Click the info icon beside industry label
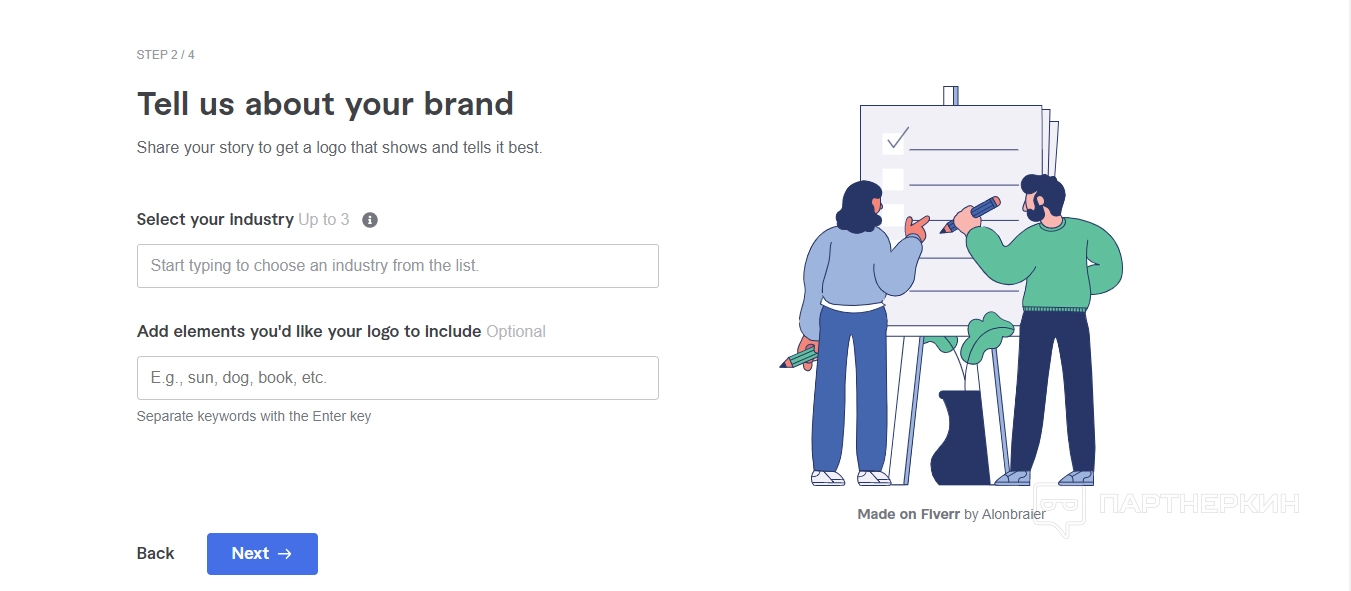This screenshot has height=591, width=1351. pos(370,220)
